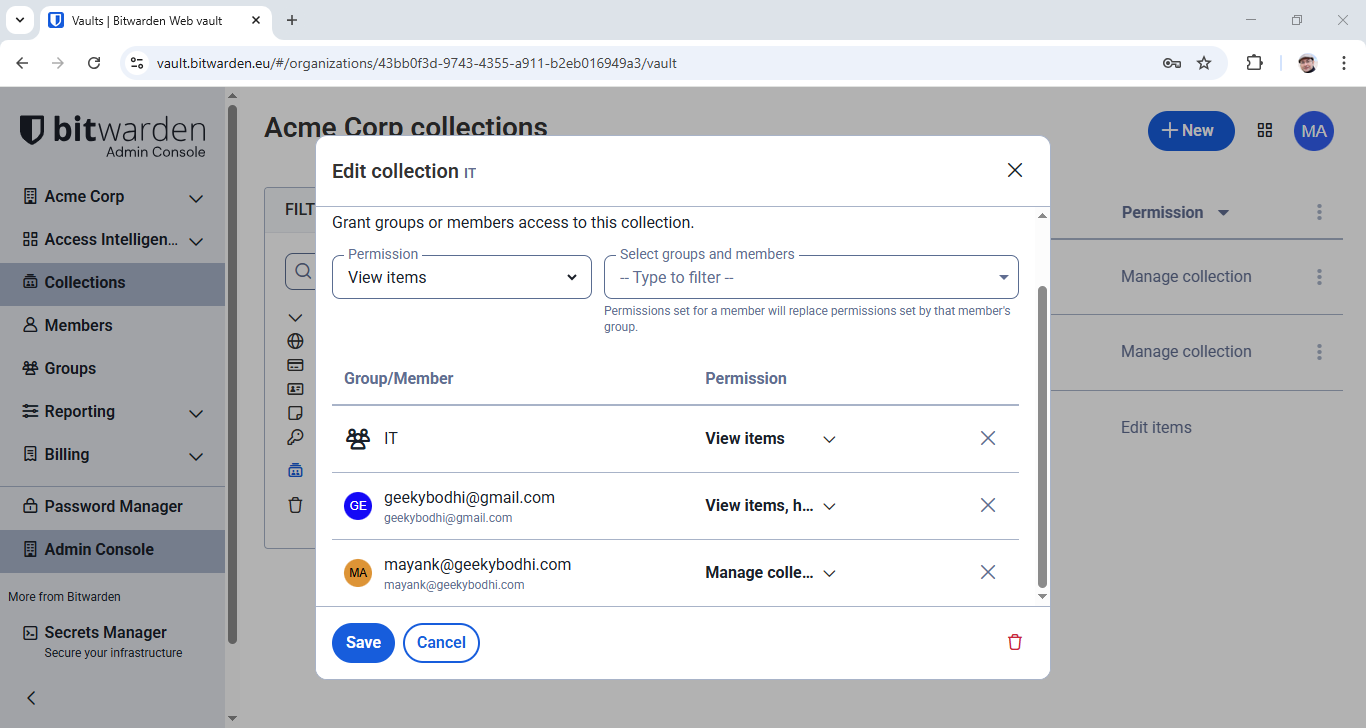The image size is (1366, 728).
Task: Click the IT group name row
Action: point(391,438)
